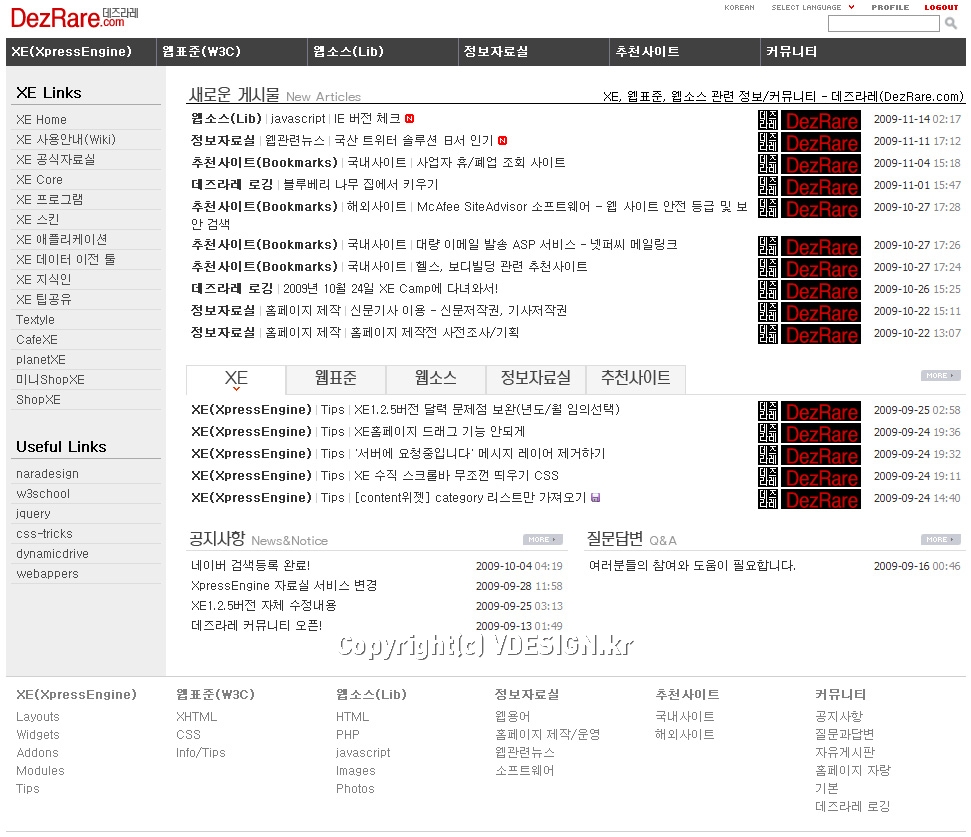The image size is (971, 837).
Task: Open article IE 버전 체크
Action: [x=367, y=118]
